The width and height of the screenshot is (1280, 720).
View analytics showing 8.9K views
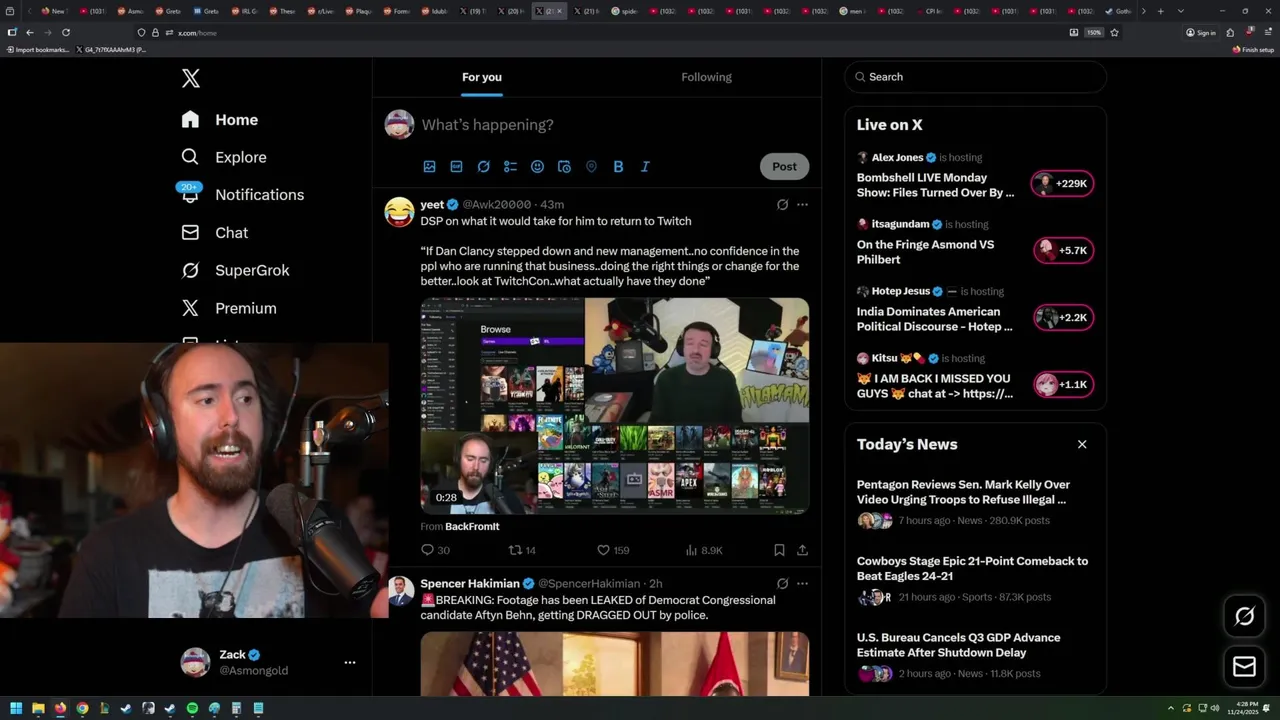point(704,550)
